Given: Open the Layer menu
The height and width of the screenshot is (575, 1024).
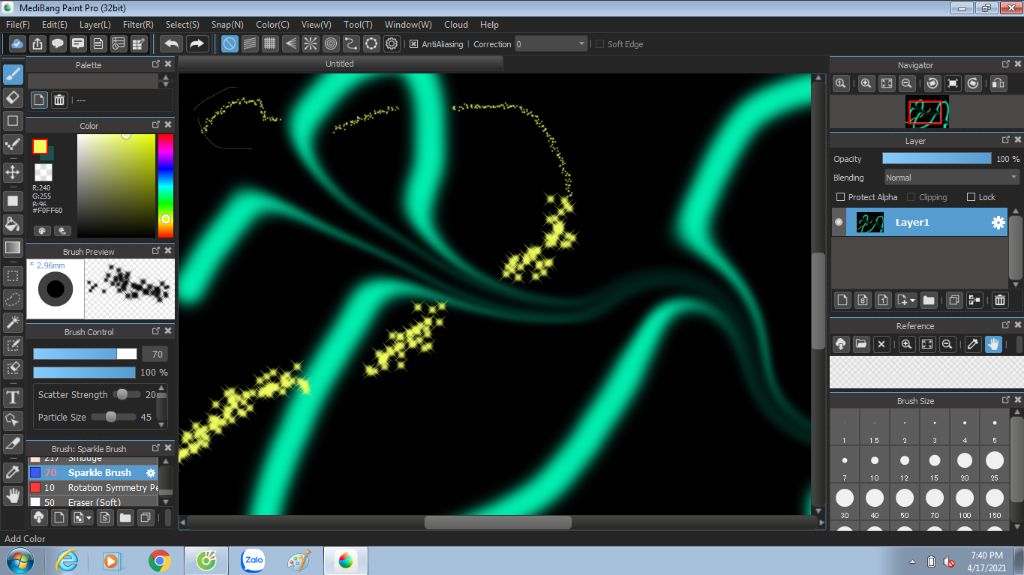Looking at the screenshot, I should 95,24.
